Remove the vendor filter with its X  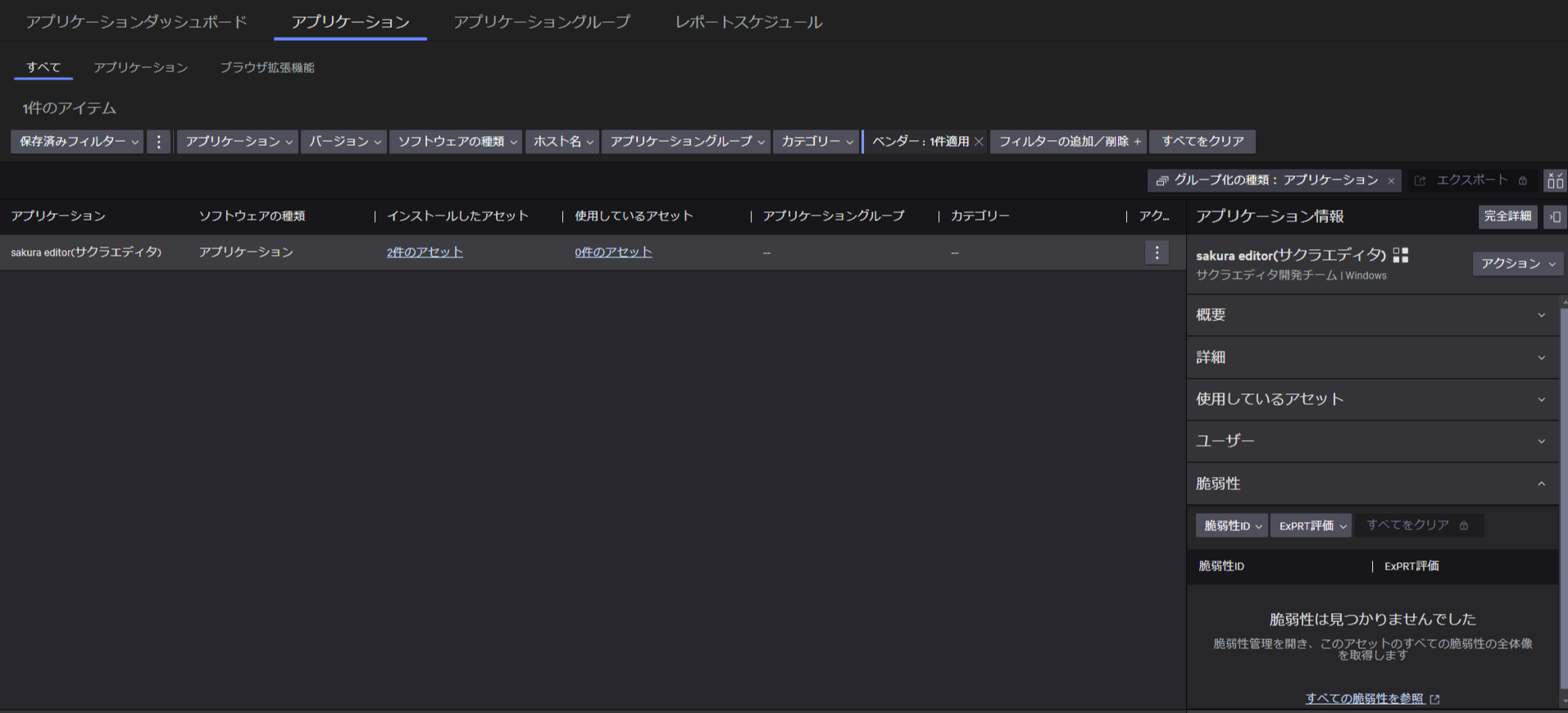979,142
